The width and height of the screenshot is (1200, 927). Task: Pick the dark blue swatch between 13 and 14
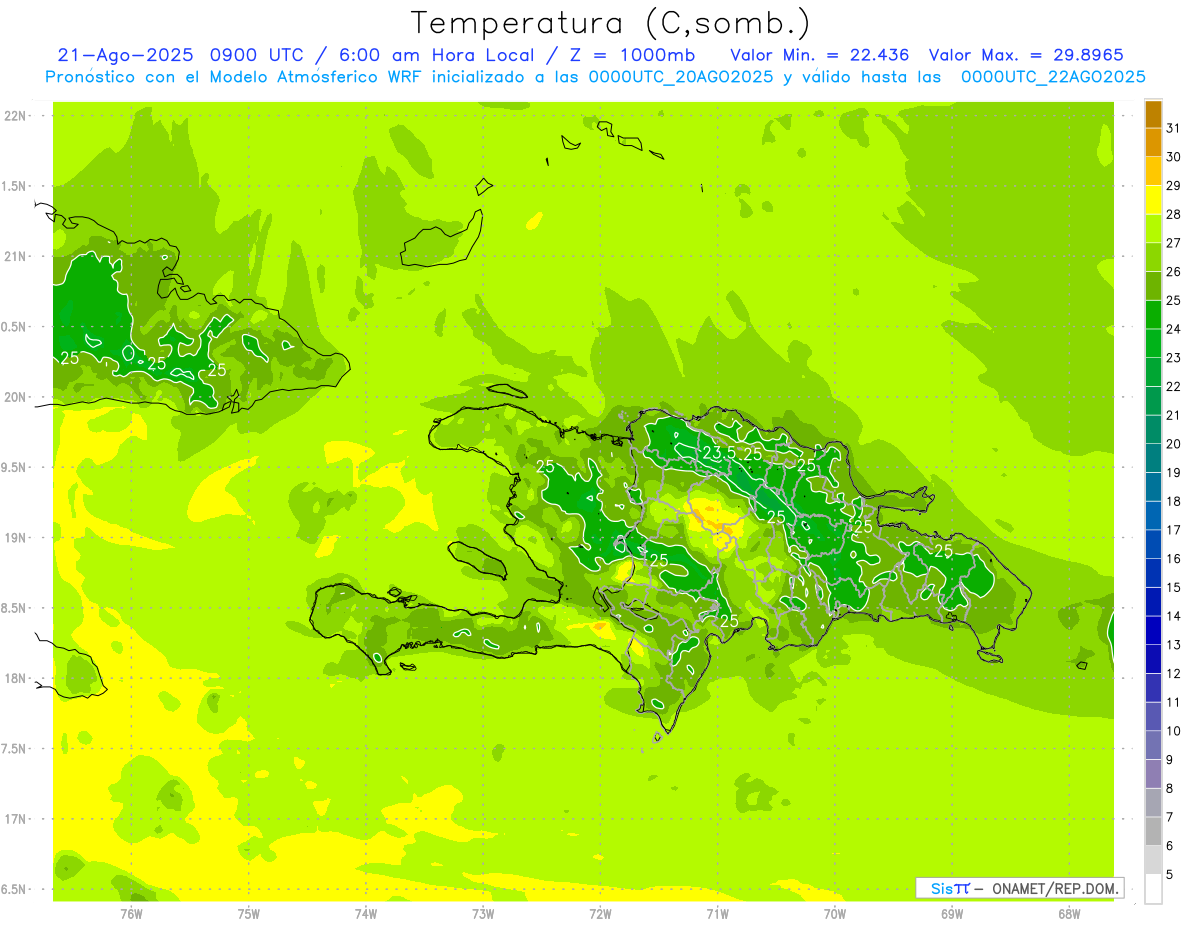click(1153, 631)
